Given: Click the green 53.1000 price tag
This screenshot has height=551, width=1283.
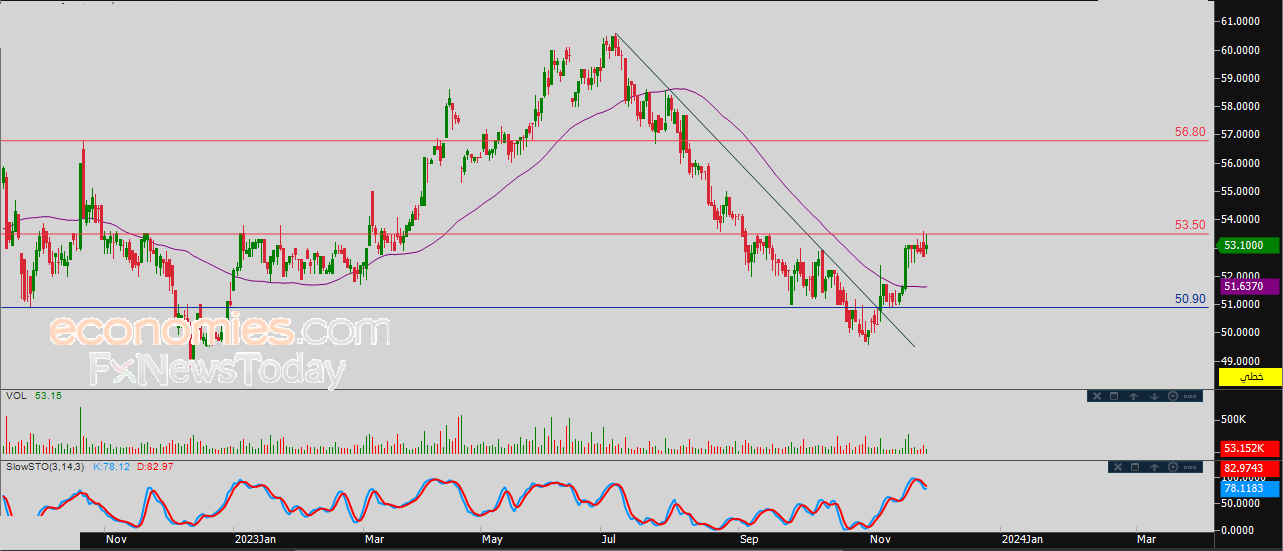Looking at the screenshot, I should tap(1246, 244).
